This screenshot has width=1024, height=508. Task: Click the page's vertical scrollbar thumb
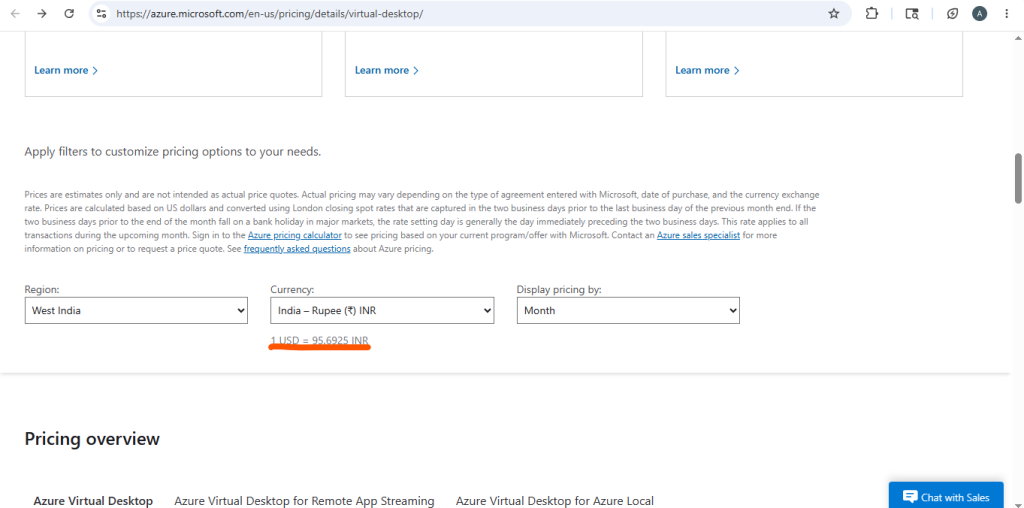point(1018,179)
